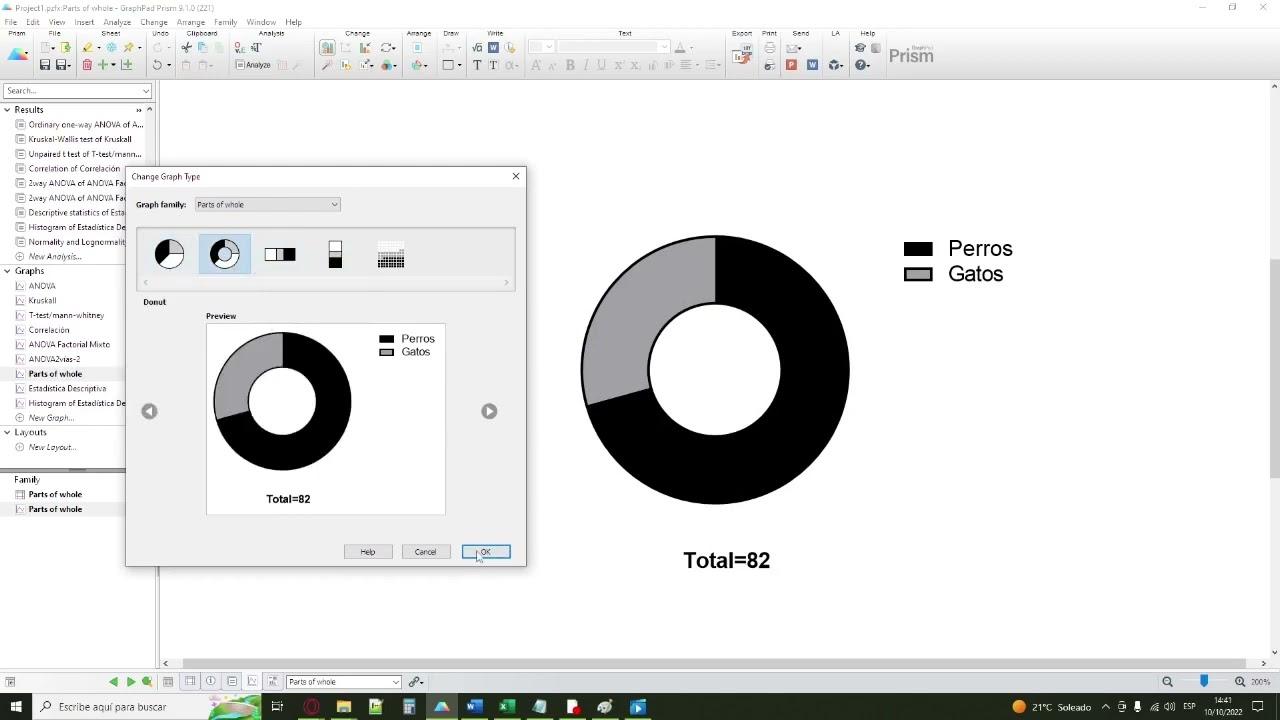This screenshot has width=1280, height=720.
Task: Click the green previous sheet arrow in the bottom navigation bar
Action: click(x=113, y=682)
